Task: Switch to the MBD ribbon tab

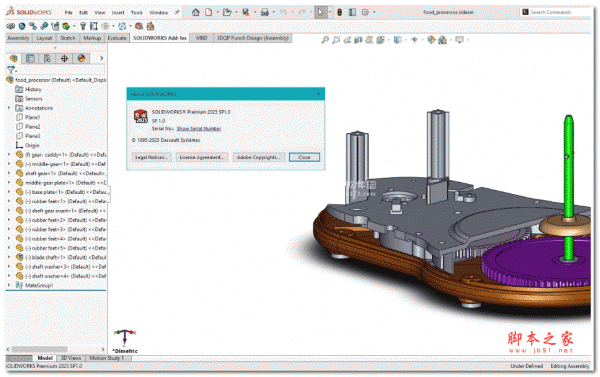Action: tap(201, 38)
